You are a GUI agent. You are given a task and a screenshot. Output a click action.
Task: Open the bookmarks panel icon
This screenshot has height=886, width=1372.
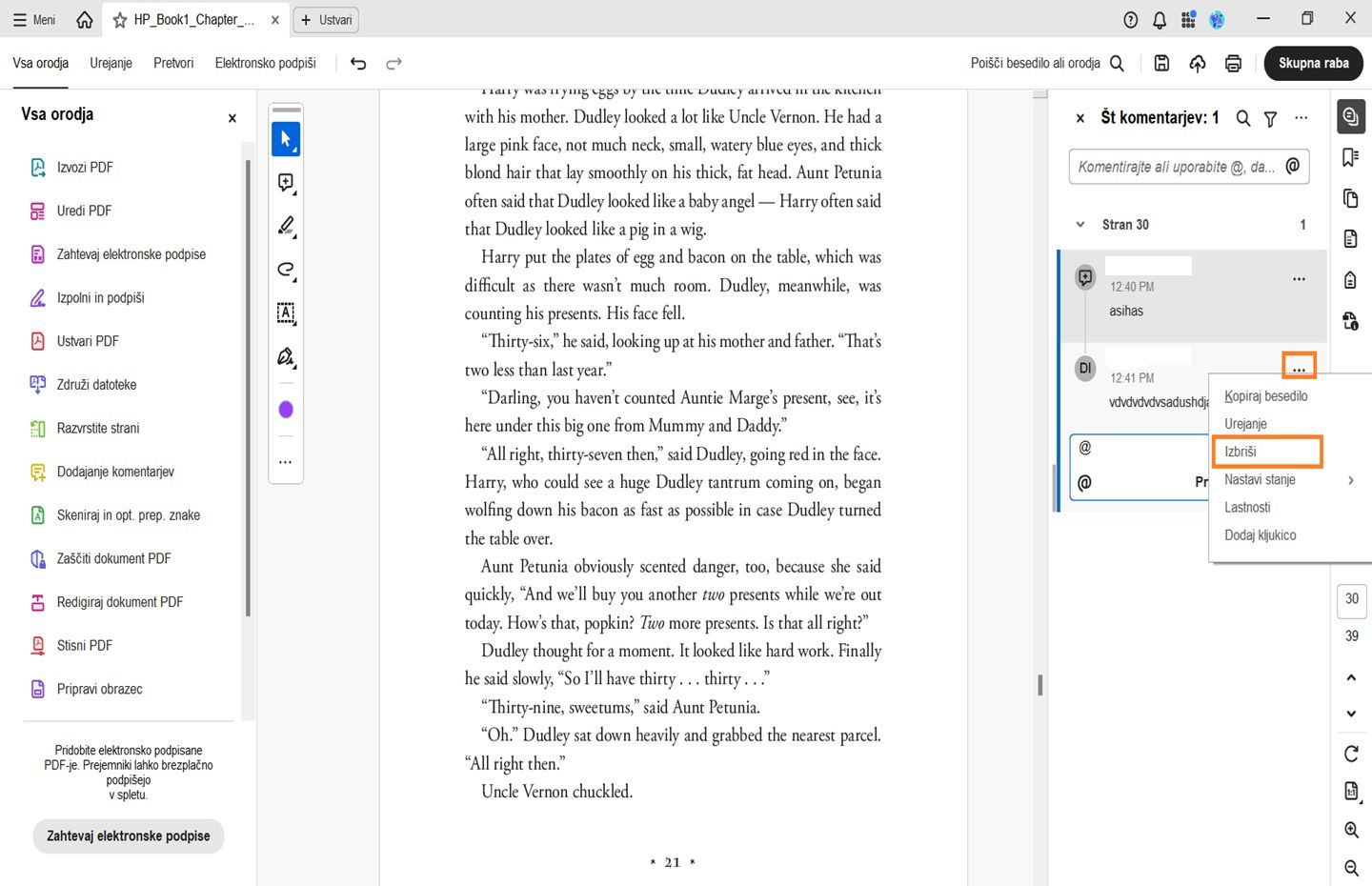[1350, 157]
